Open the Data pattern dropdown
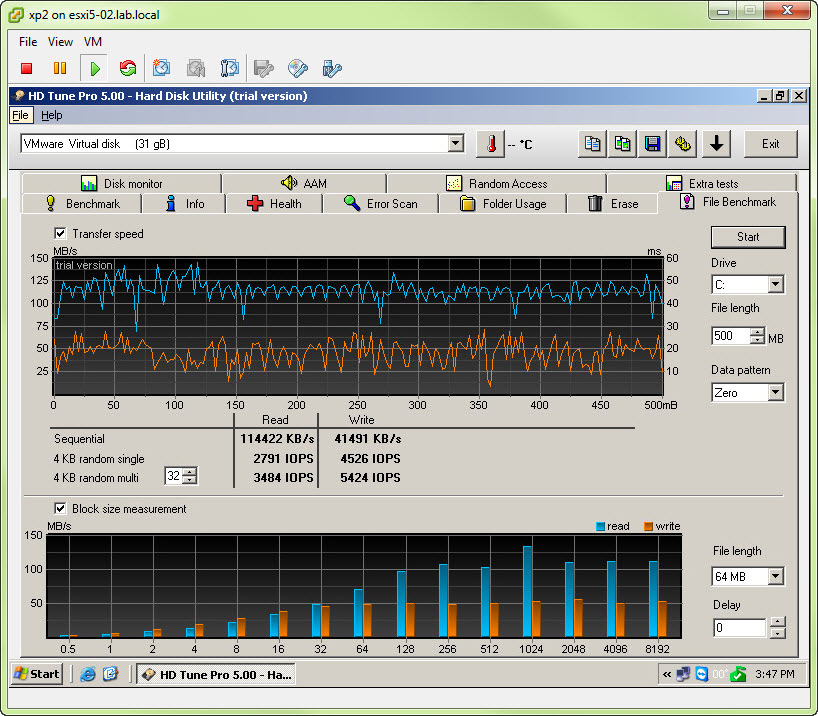 pyautogui.click(x=775, y=393)
